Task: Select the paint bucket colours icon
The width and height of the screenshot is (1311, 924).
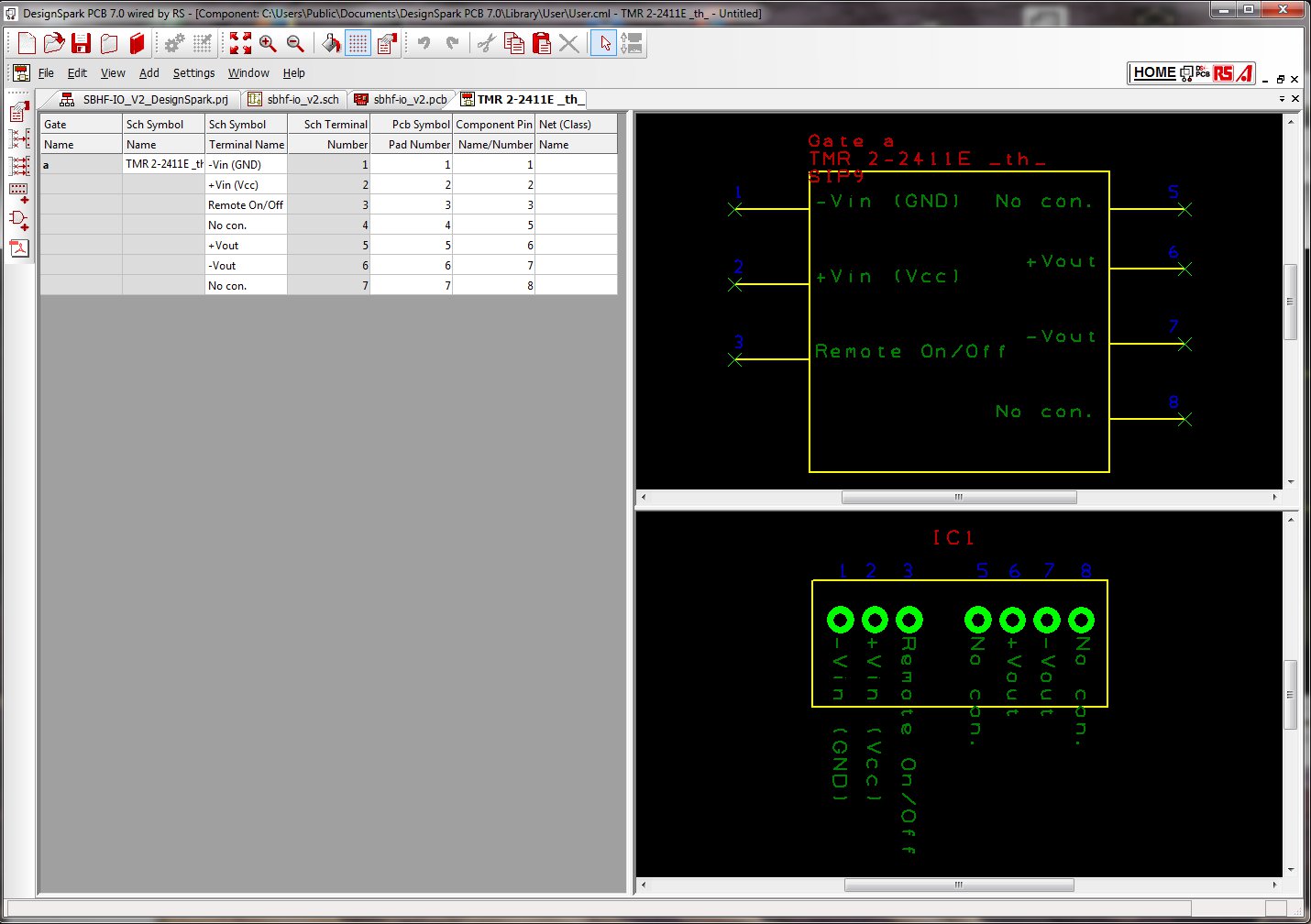Action: tap(331, 43)
